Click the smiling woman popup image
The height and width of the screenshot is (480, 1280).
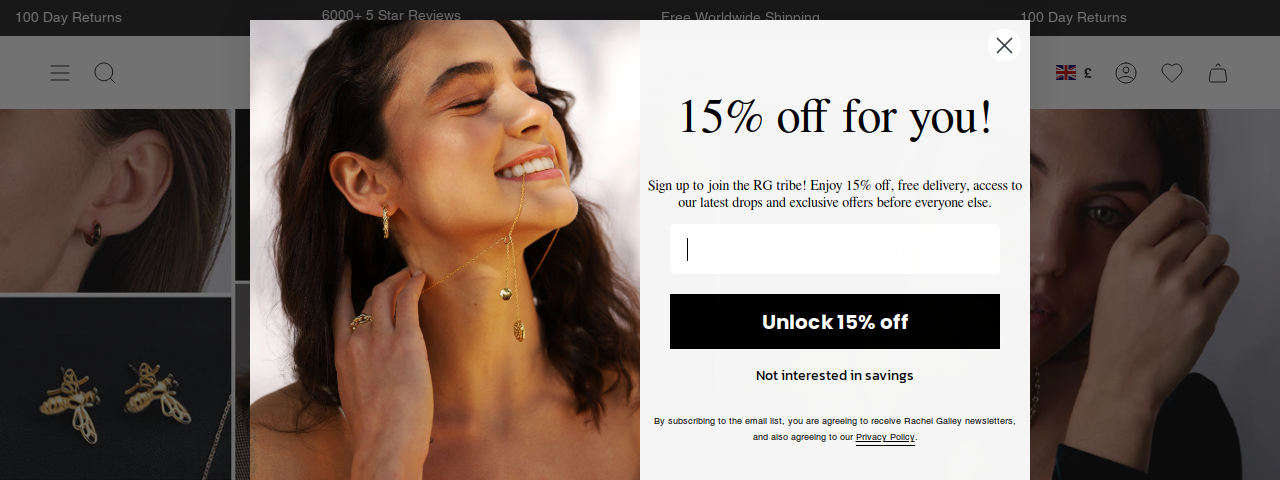pyautogui.click(x=445, y=250)
